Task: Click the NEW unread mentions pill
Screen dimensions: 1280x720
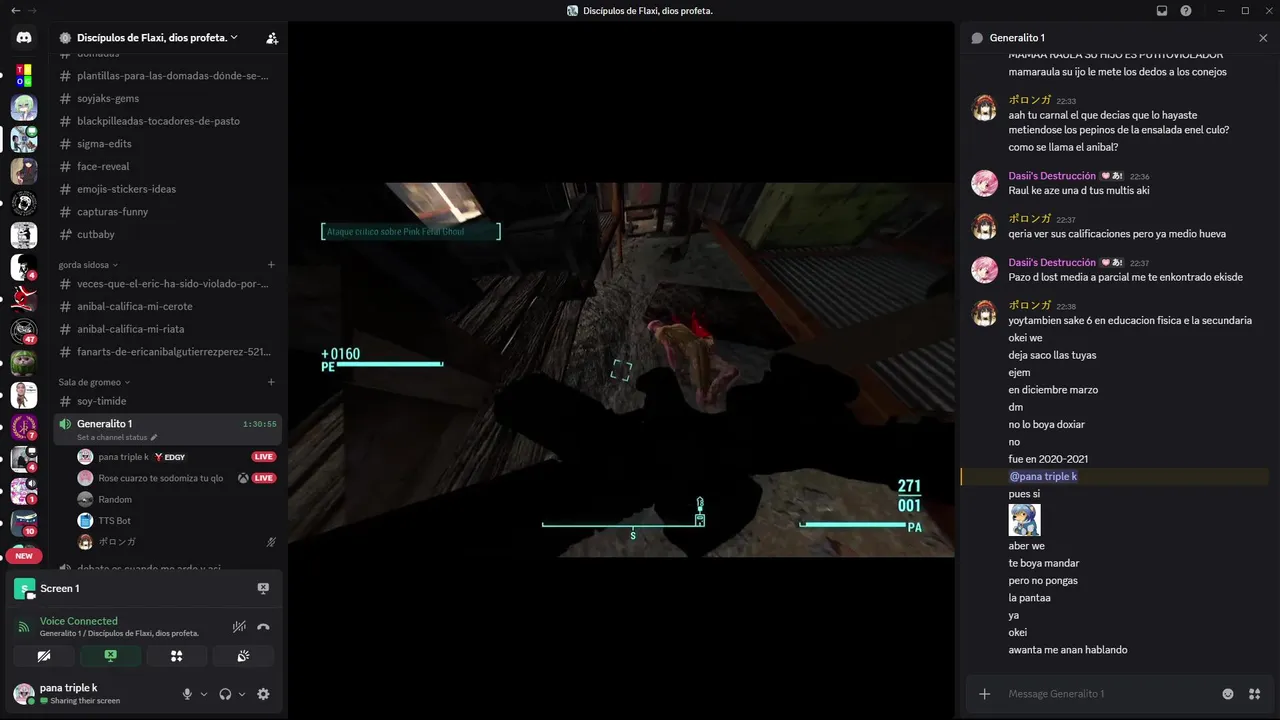Action: pos(24,556)
